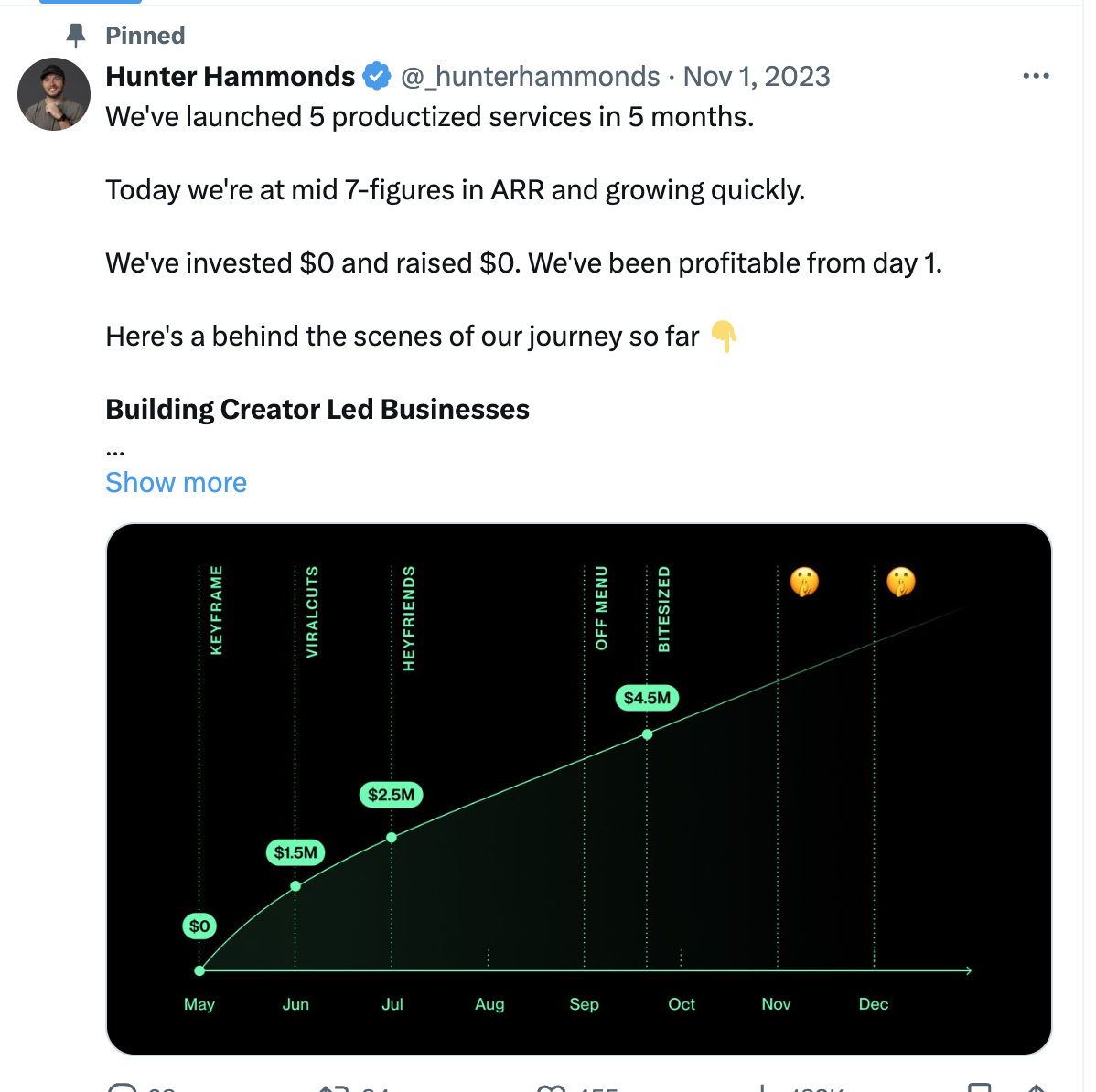Click the $1.5M marker on chart

(x=295, y=852)
